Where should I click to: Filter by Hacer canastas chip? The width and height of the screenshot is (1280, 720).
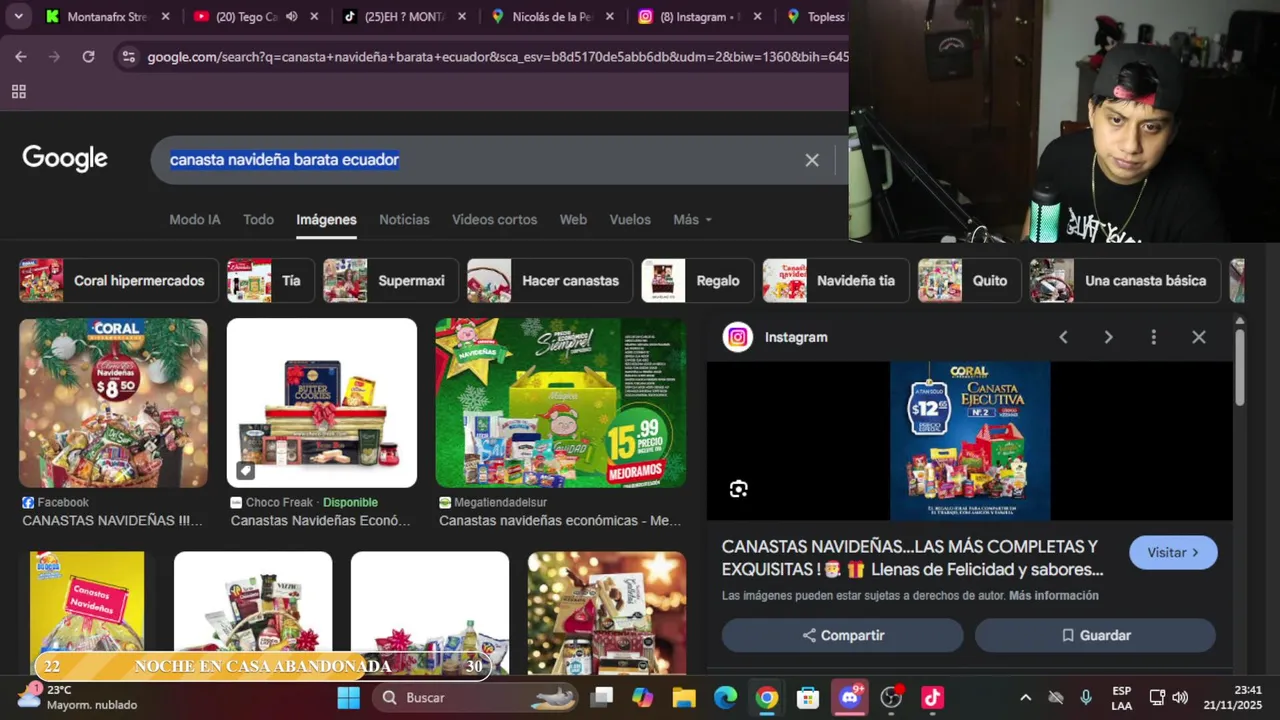point(549,281)
